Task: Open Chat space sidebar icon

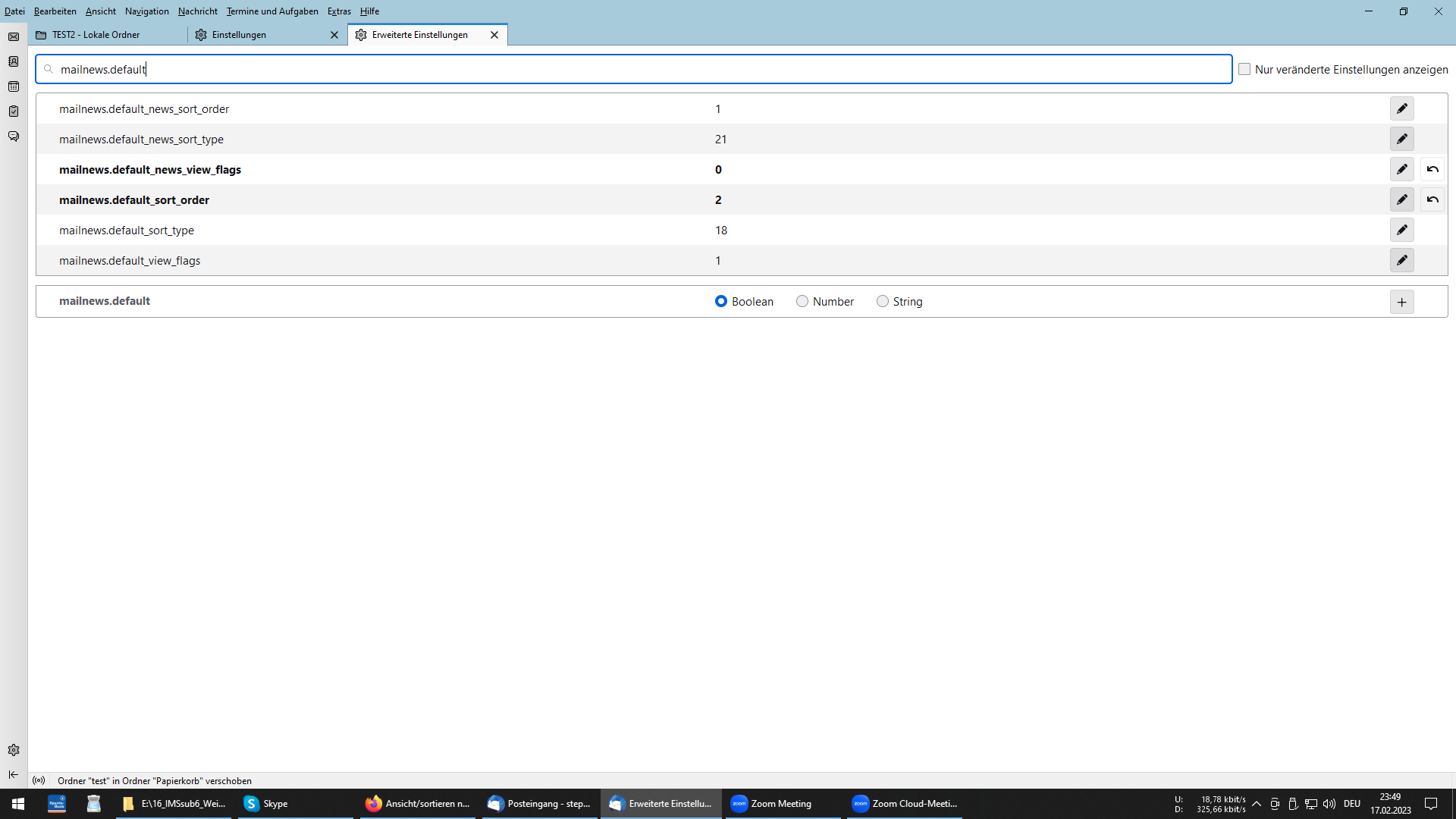Action: pyautogui.click(x=14, y=136)
